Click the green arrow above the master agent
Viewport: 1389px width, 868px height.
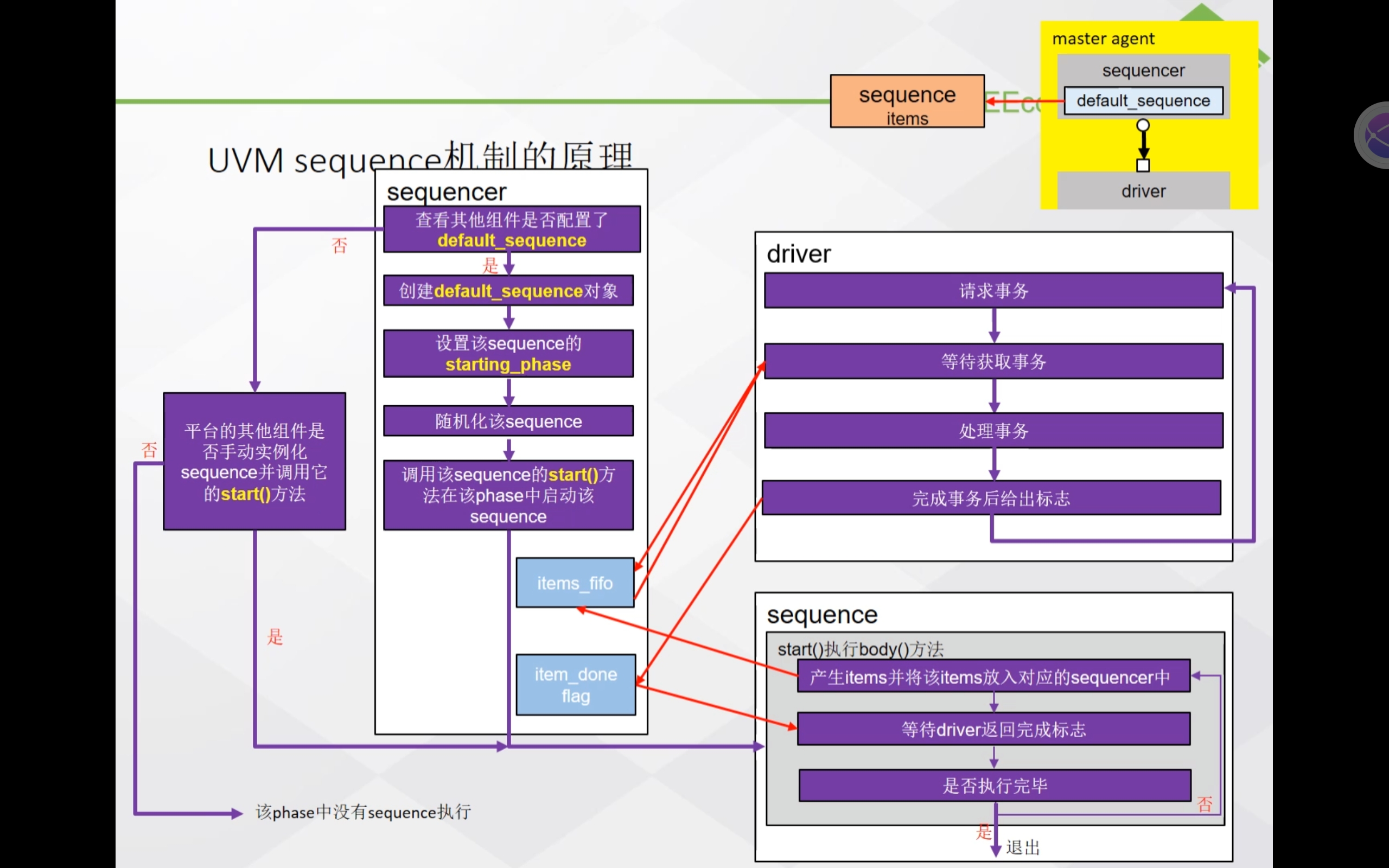1203,12
